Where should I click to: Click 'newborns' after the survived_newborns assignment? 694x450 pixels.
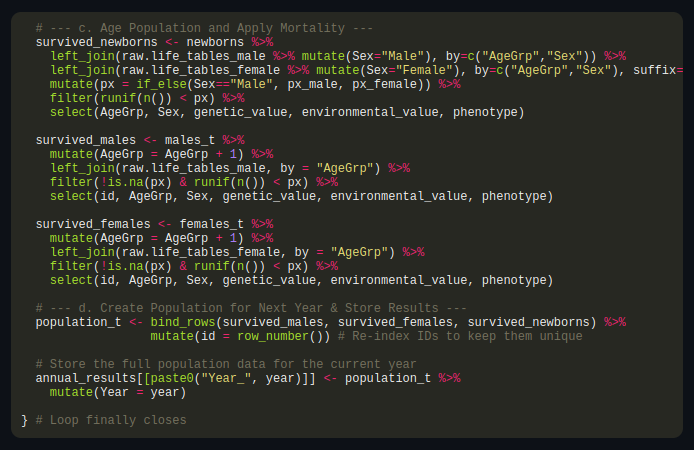pos(215,42)
